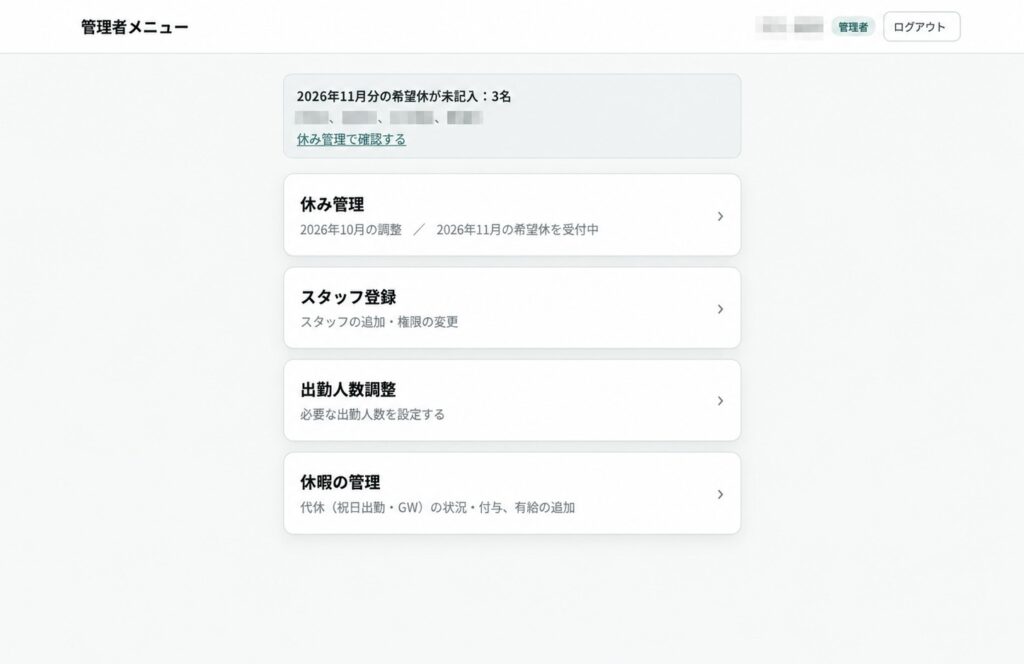Click the 管理者メニュー page title
Image resolution: width=1024 pixels, height=664 pixels.
135,27
